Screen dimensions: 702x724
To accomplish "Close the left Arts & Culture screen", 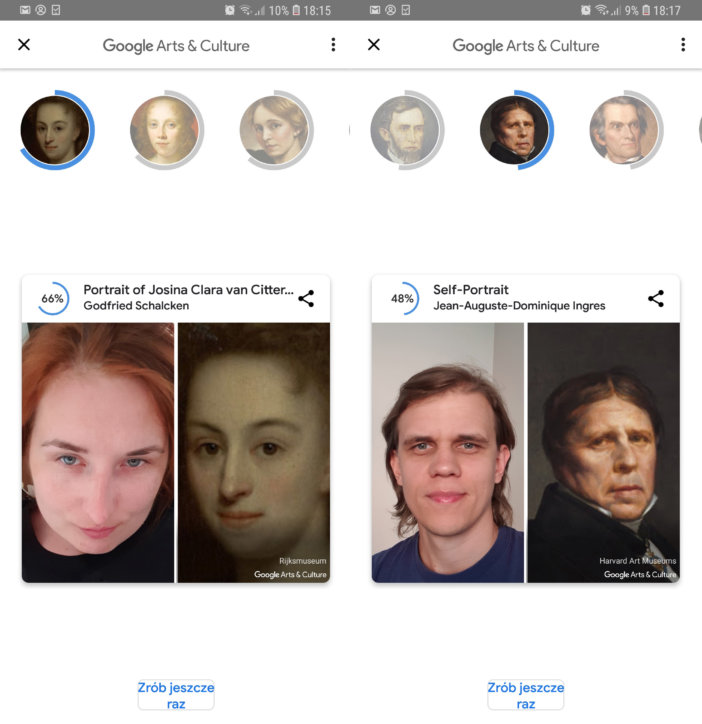I will tap(24, 45).
